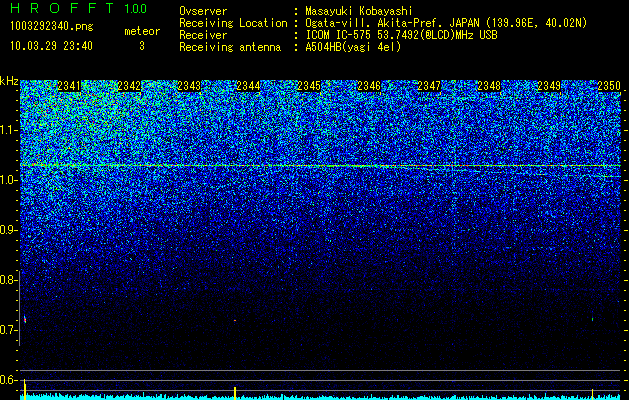
Task: Click the meteor count value 3
Action: pyautogui.click(x=142, y=46)
